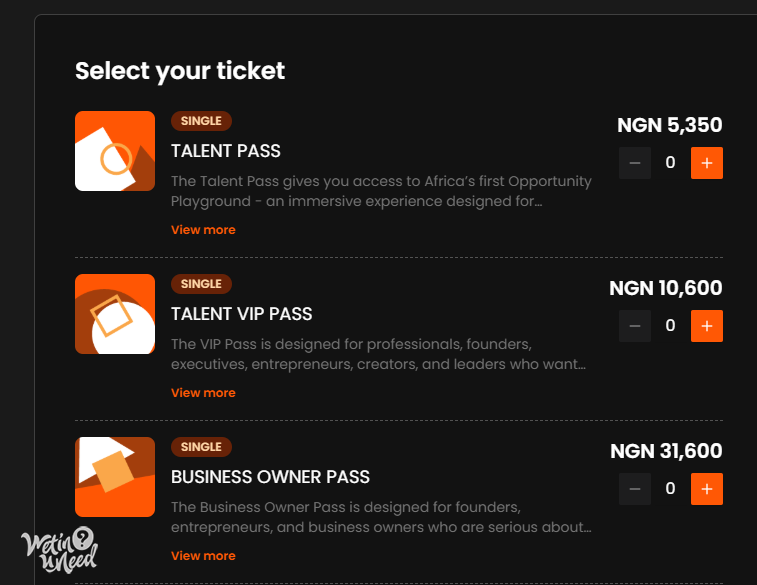Viewport: 757px width, 585px height.
Task: Click the SINGLE badge on Talent Pass
Action: pos(201,121)
